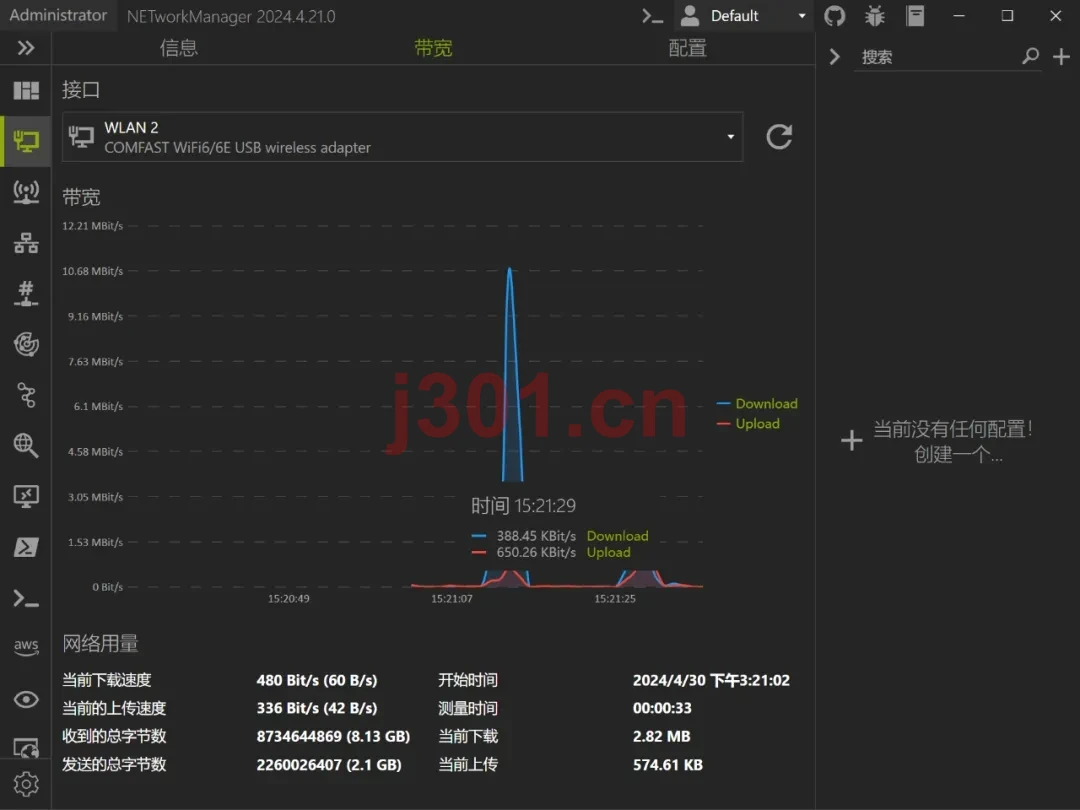Click the 当前下载速度 row label

click(107, 681)
